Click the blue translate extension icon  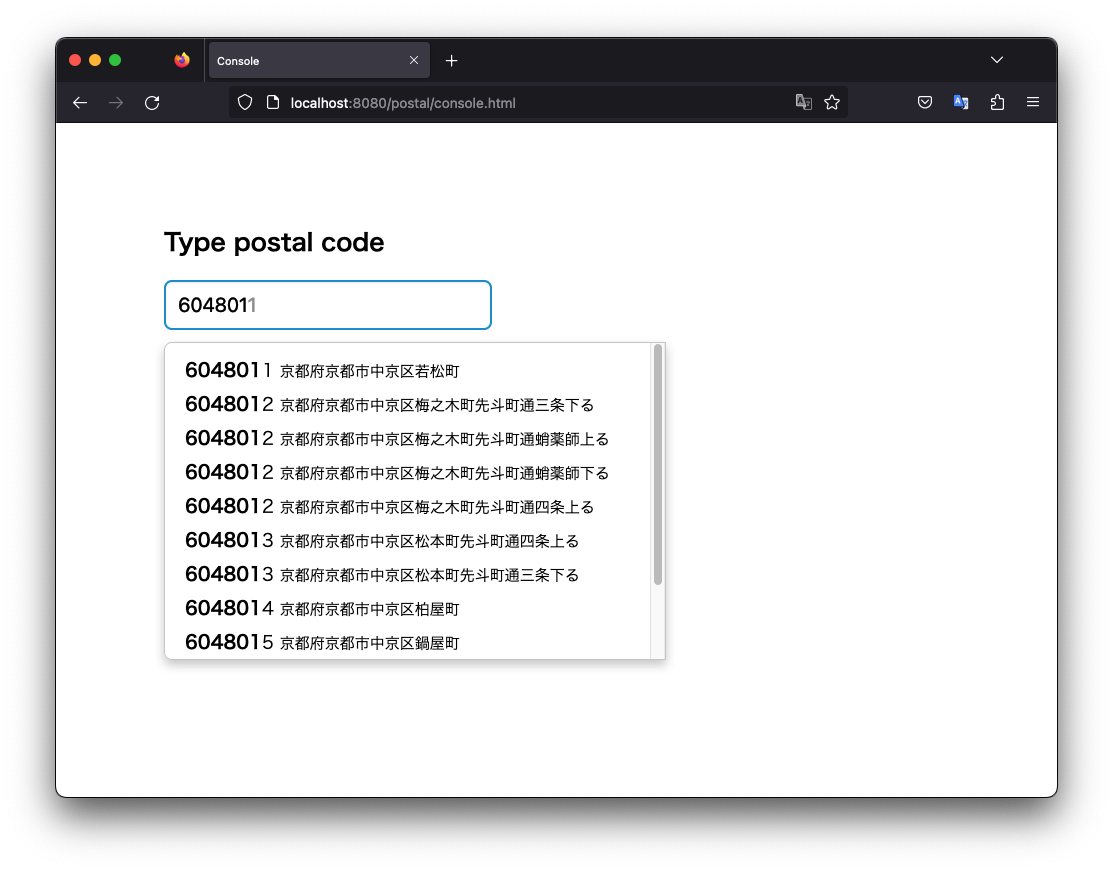pyautogui.click(x=960, y=102)
